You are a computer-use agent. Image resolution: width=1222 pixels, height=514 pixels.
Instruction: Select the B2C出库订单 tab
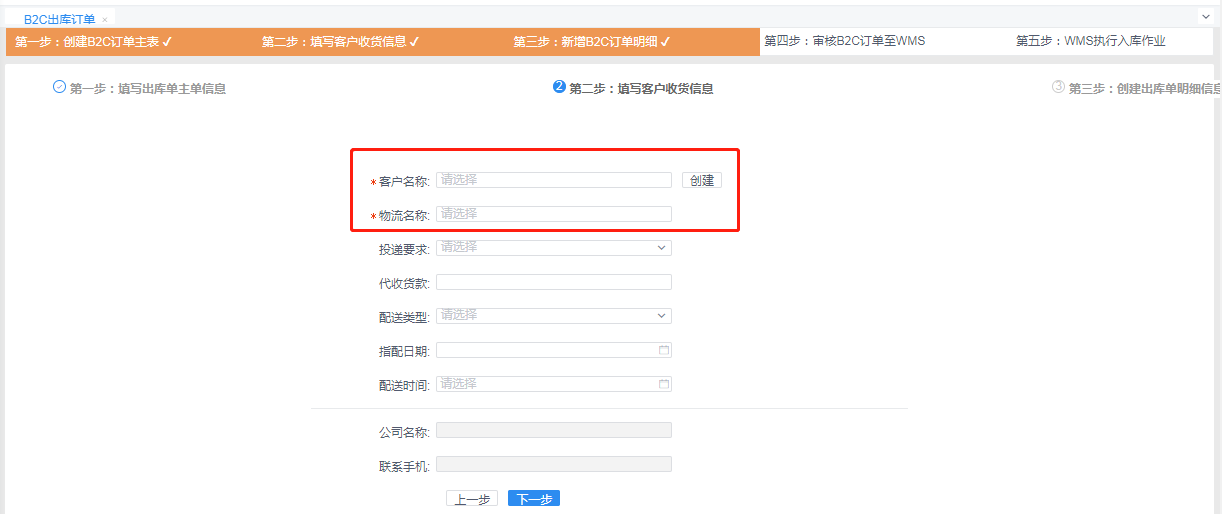coord(60,20)
